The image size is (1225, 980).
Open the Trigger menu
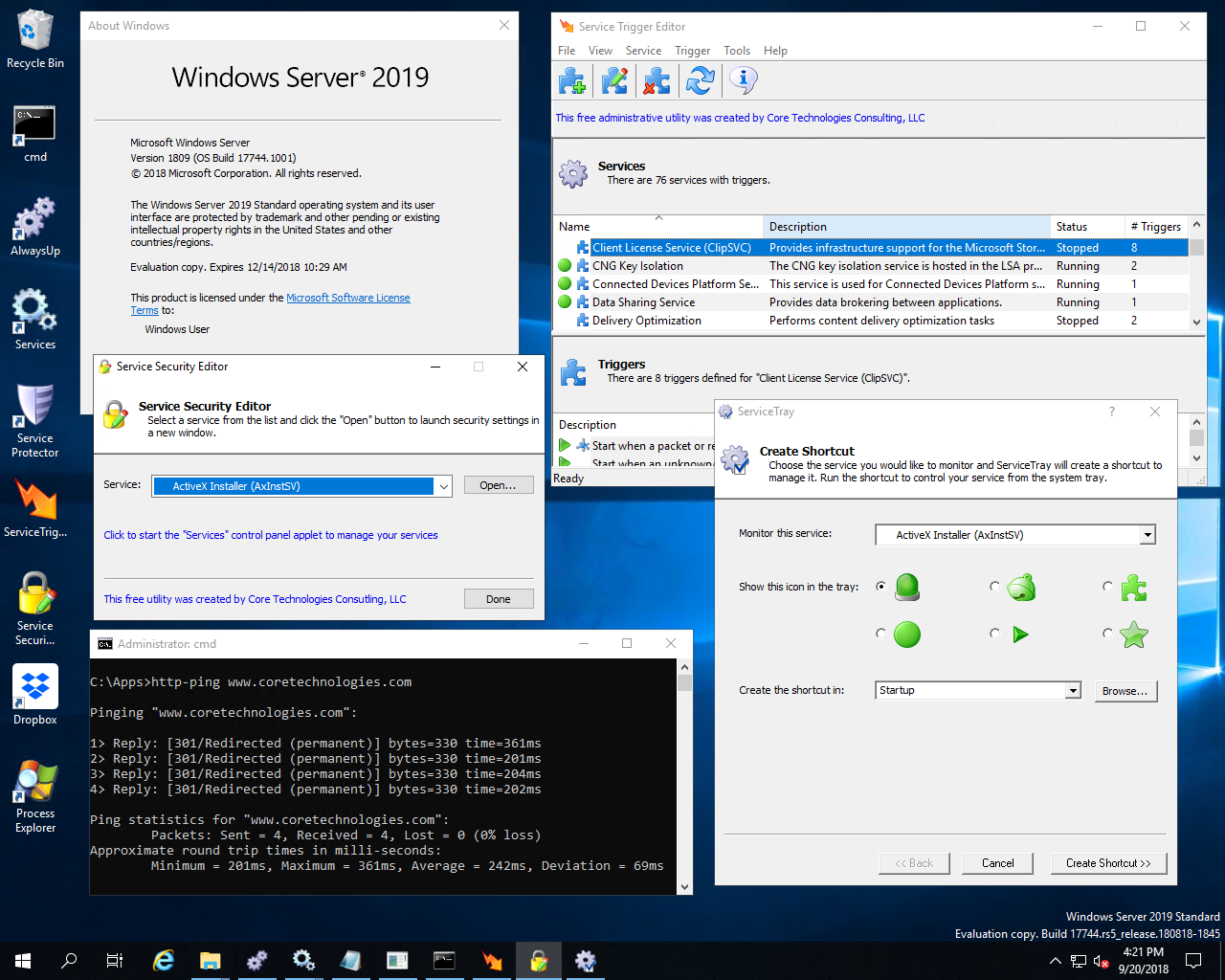point(692,51)
